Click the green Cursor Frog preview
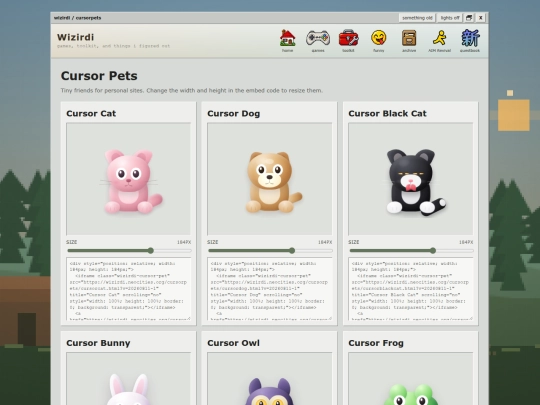The width and height of the screenshot is (540, 405). (x=411, y=378)
